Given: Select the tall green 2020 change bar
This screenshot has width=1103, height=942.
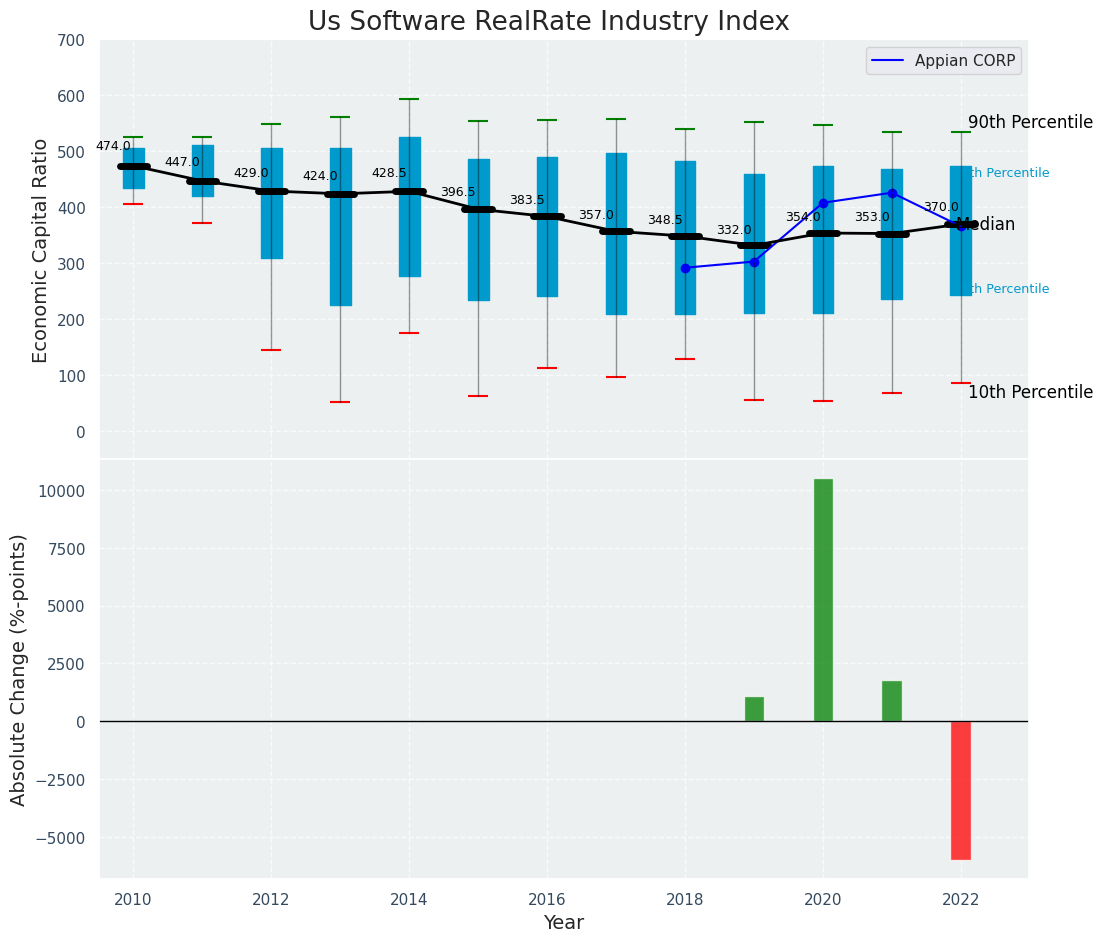Looking at the screenshot, I should [x=823, y=600].
